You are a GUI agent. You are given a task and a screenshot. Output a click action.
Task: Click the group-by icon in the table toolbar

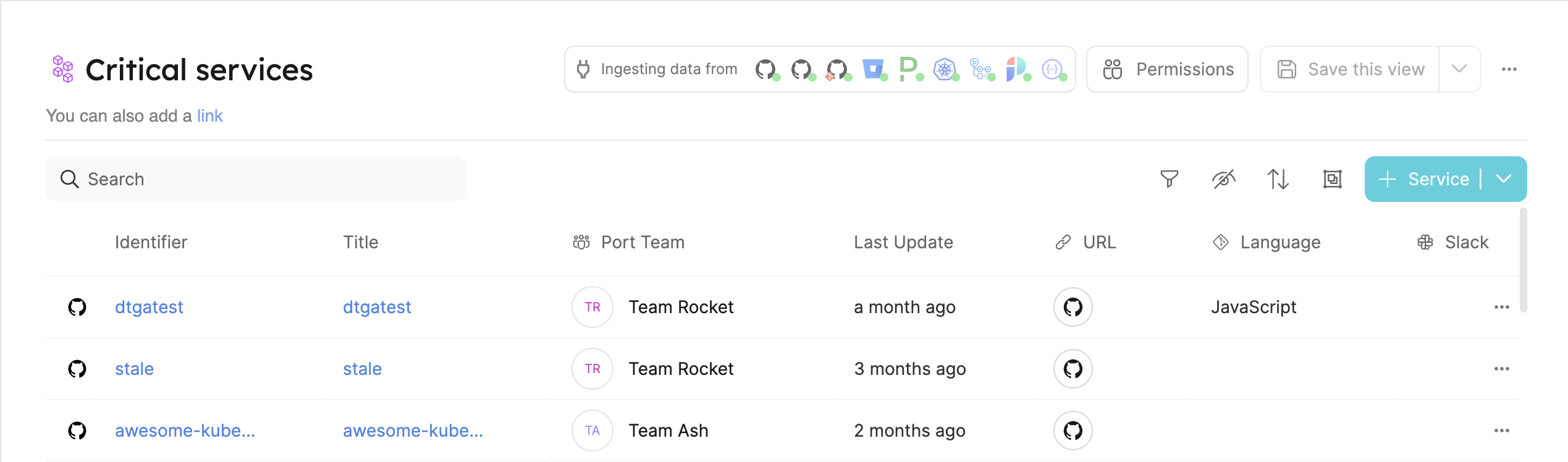pyautogui.click(x=1332, y=179)
